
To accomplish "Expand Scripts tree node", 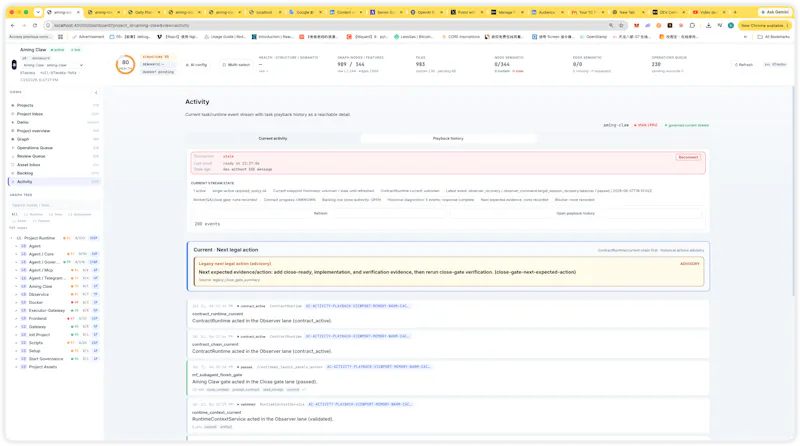I will (x=16, y=343).
